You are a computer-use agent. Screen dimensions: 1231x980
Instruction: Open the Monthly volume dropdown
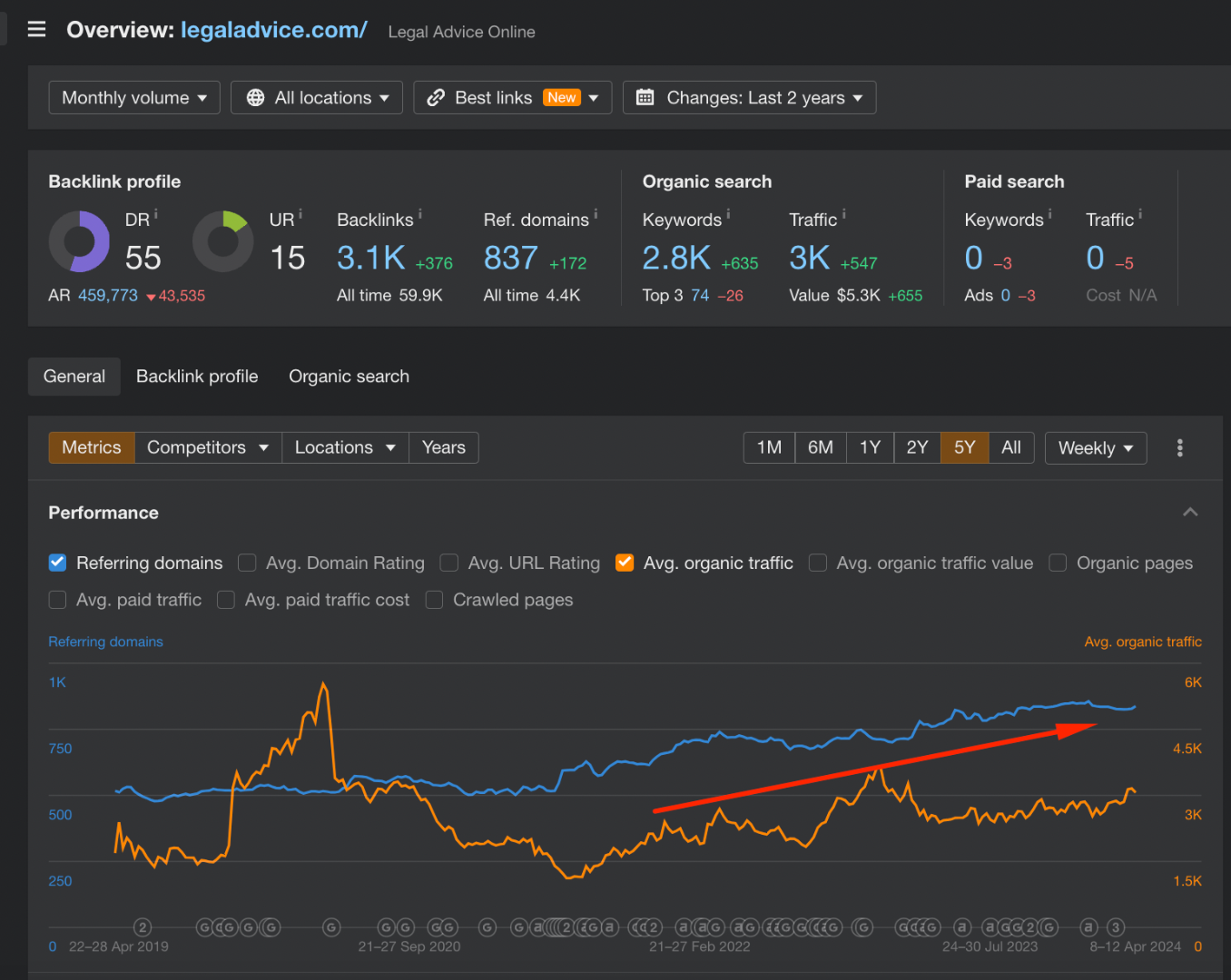(x=134, y=97)
